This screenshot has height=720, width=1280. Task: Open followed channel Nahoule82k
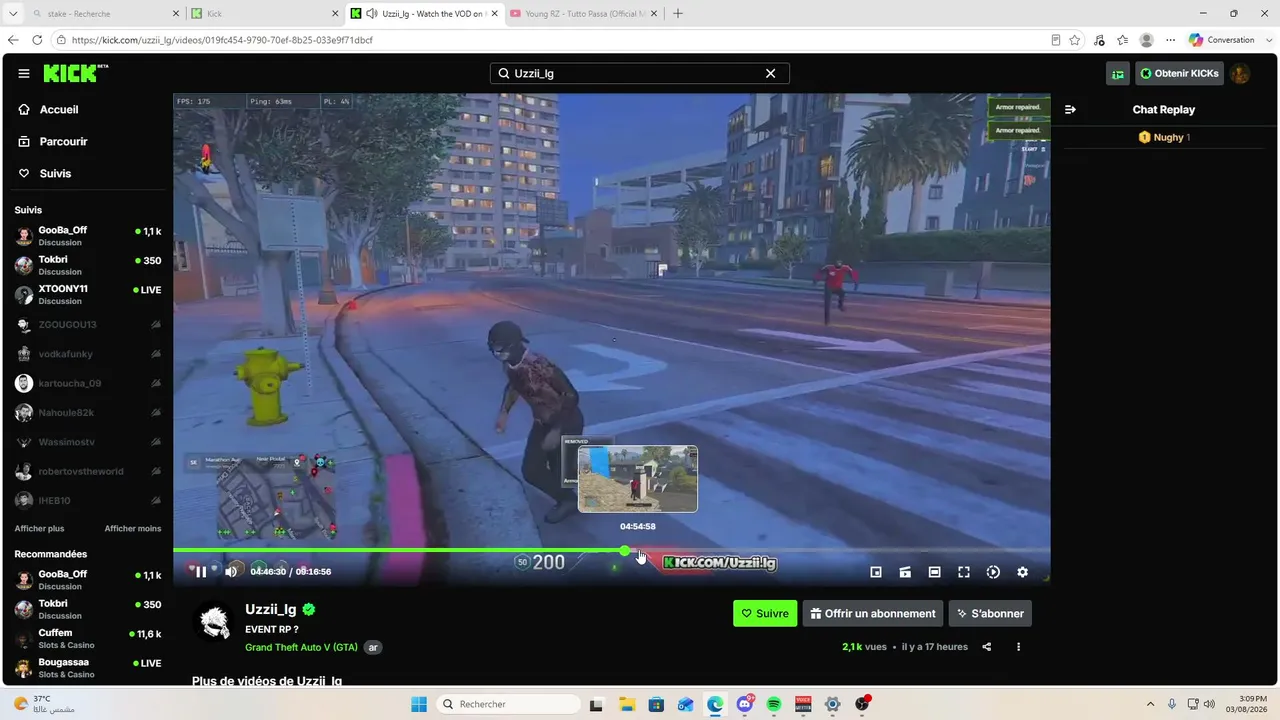click(88, 413)
